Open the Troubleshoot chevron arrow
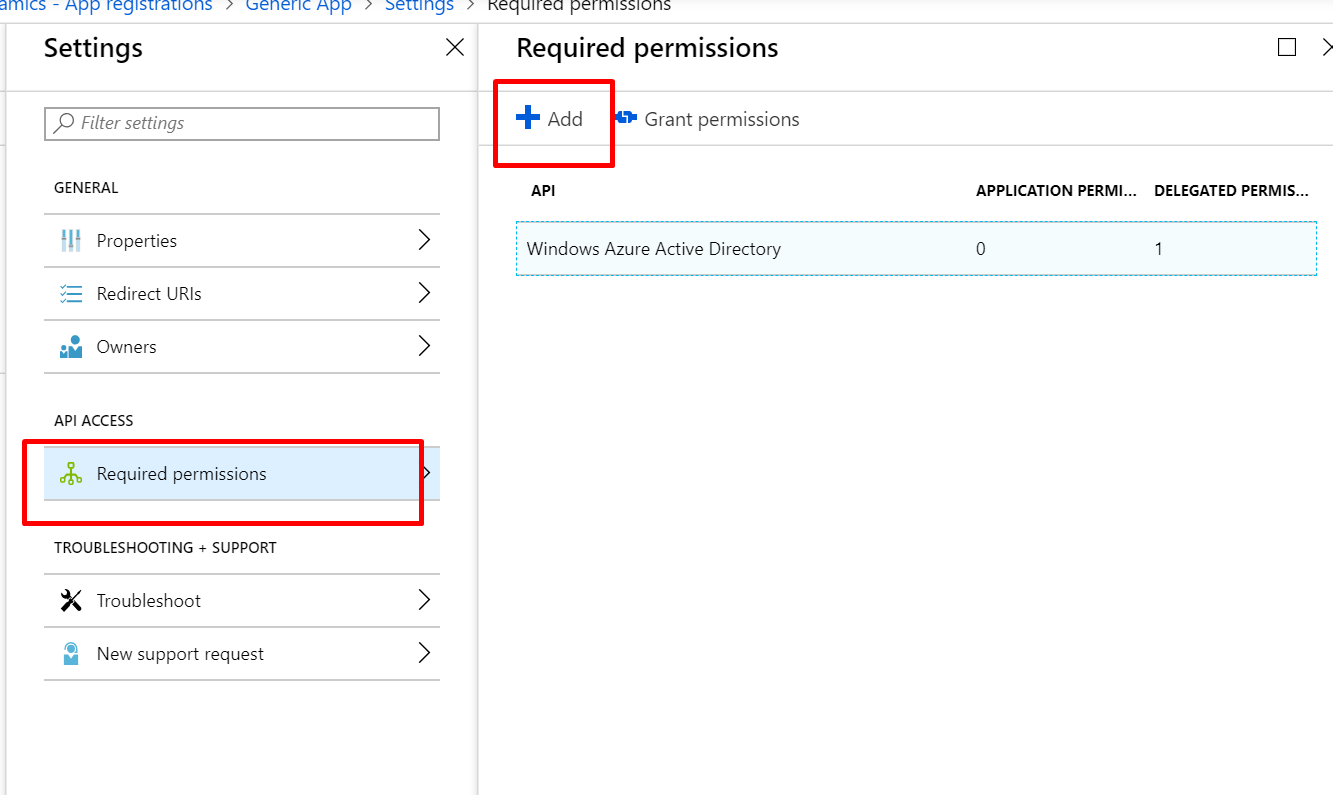The image size is (1333, 795). tap(424, 600)
